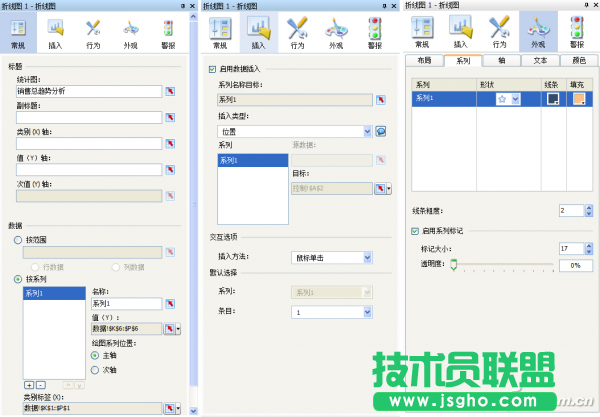Expand dropdown arrow beside 目标 selector
The image size is (600, 417).
pos(389,189)
